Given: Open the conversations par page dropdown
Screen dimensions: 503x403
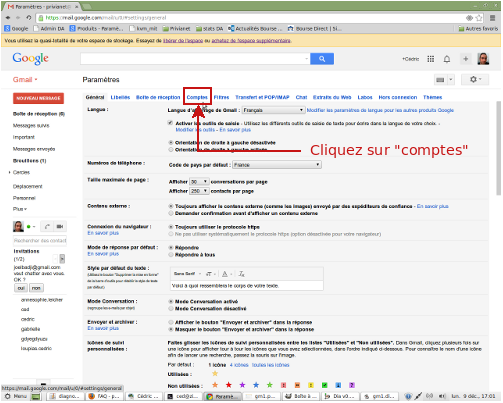Looking at the screenshot, I should coord(199,182).
